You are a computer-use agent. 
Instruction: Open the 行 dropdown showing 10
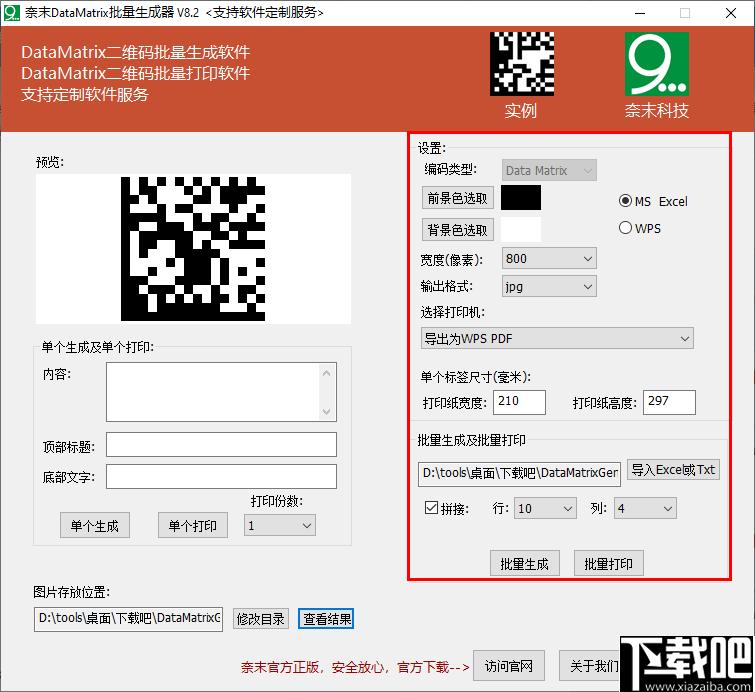coord(545,509)
